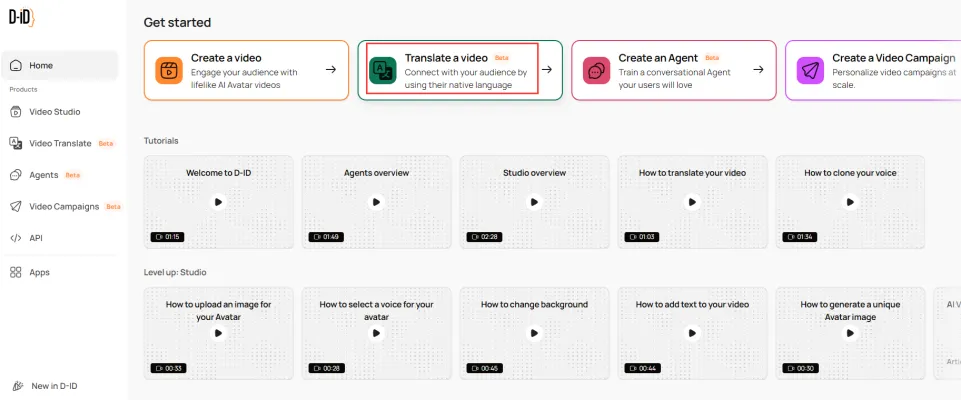Open the Home sidebar item
The height and width of the screenshot is (400, 961).
41,65
